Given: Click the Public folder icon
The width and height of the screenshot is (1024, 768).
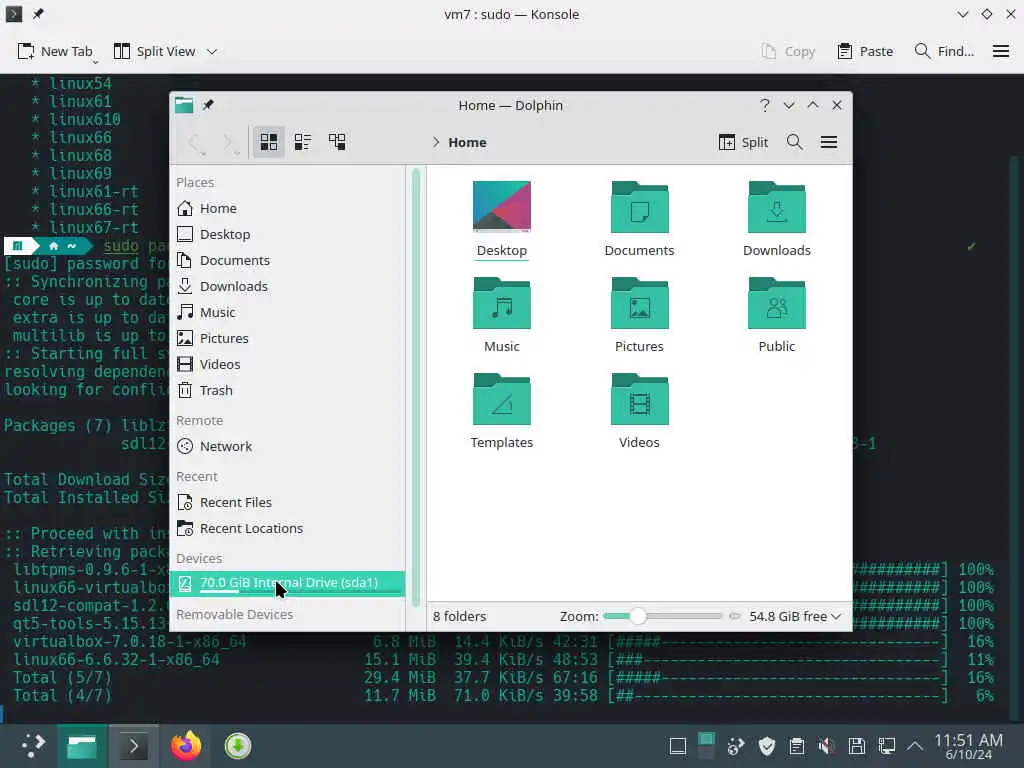Looking at the screenshot, I should 776,302.
